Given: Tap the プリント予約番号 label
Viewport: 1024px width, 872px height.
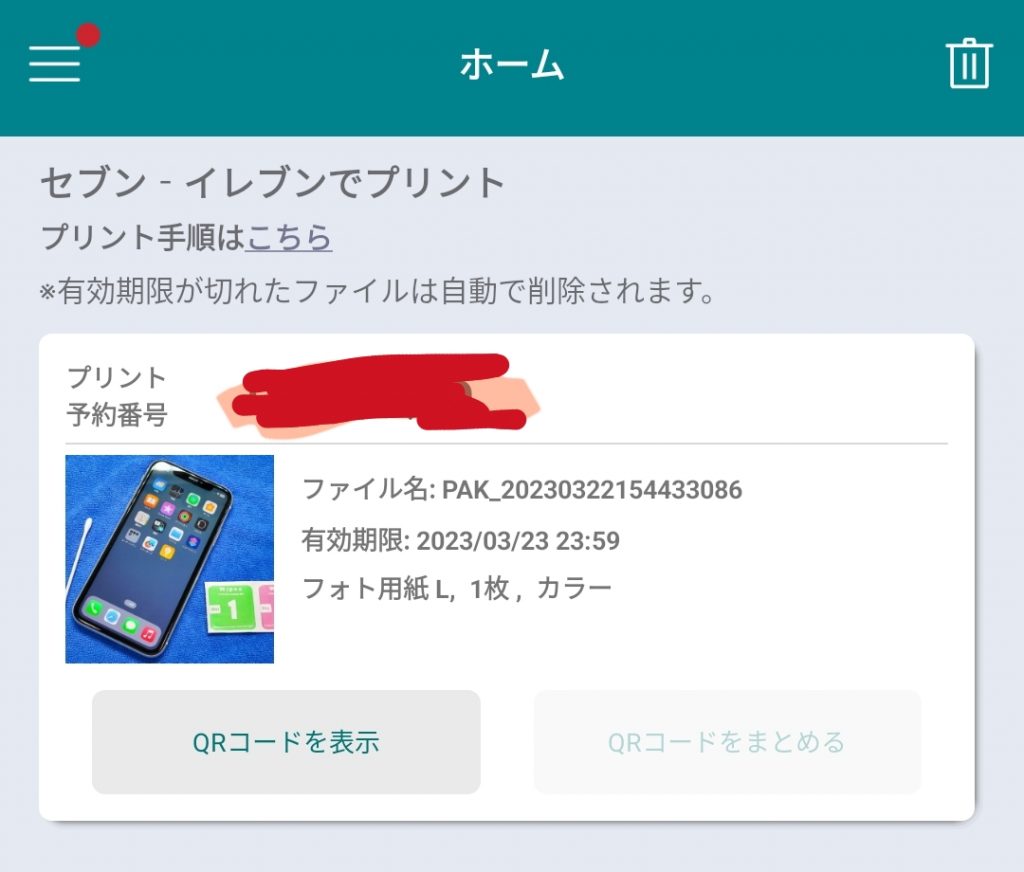Looking at the screenshot, I should click(117, 396).
